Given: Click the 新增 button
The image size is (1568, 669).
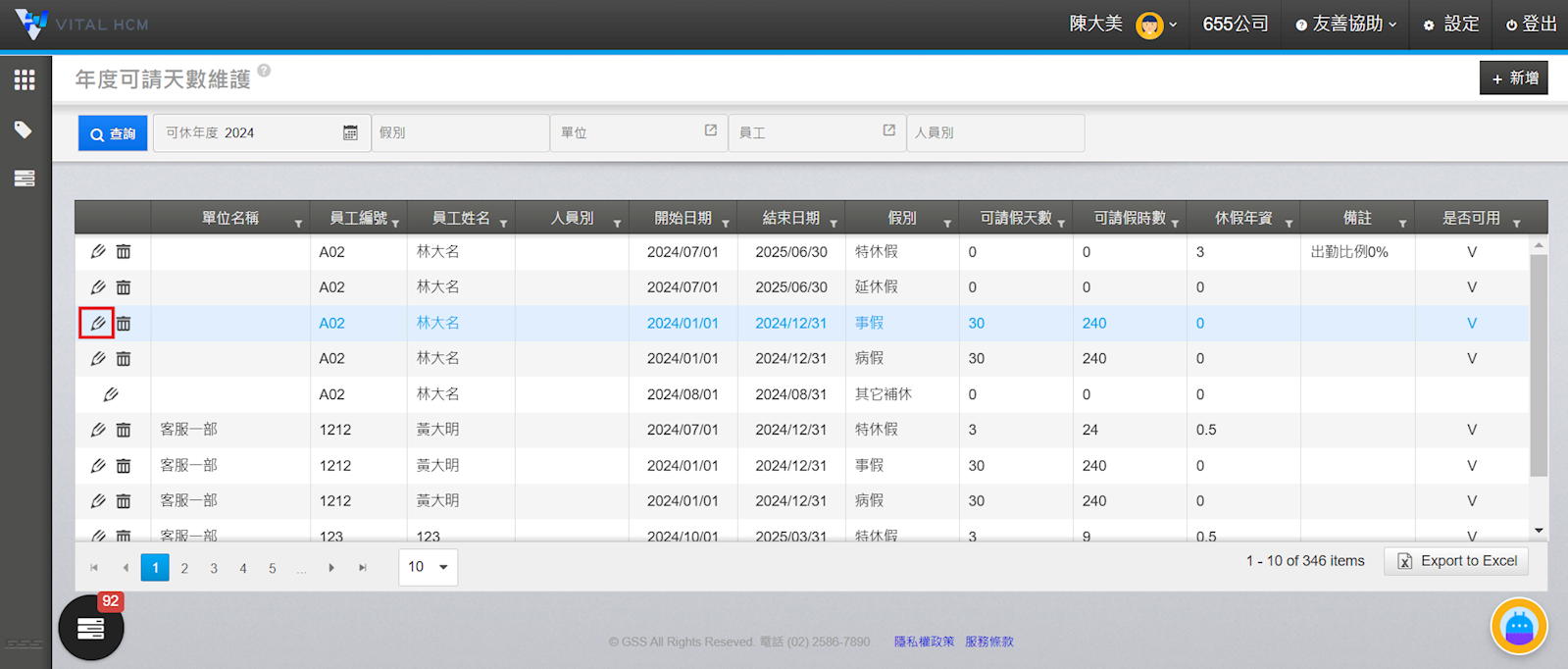Looking at the screenshot, I should pos(1513,78).
